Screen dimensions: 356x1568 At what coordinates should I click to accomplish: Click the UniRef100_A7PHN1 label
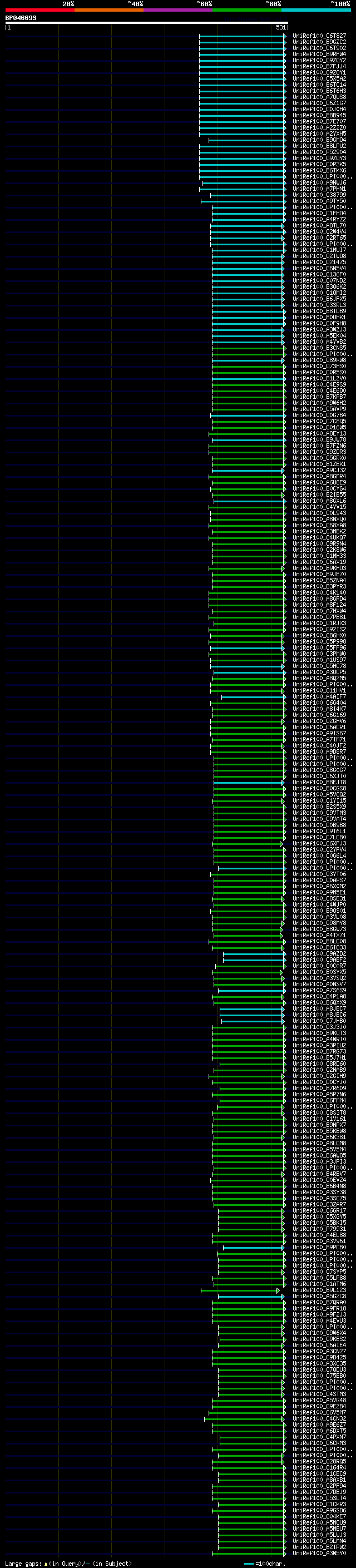tap(319, 189)
